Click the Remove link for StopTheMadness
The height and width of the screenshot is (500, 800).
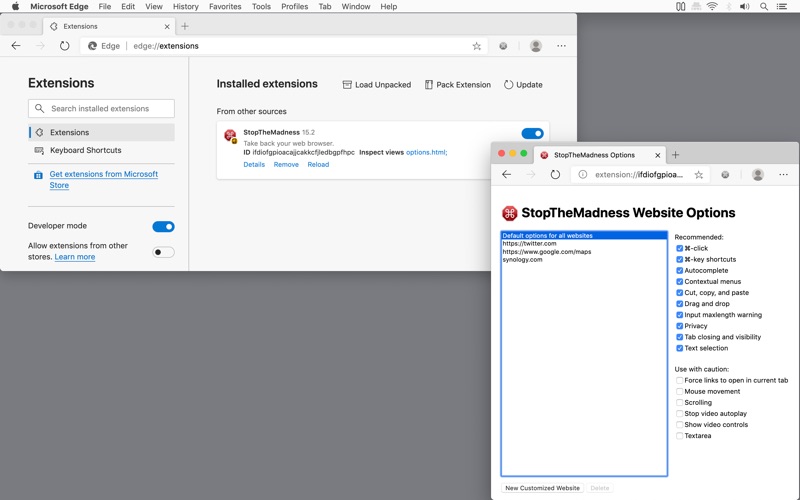[286, 164]
